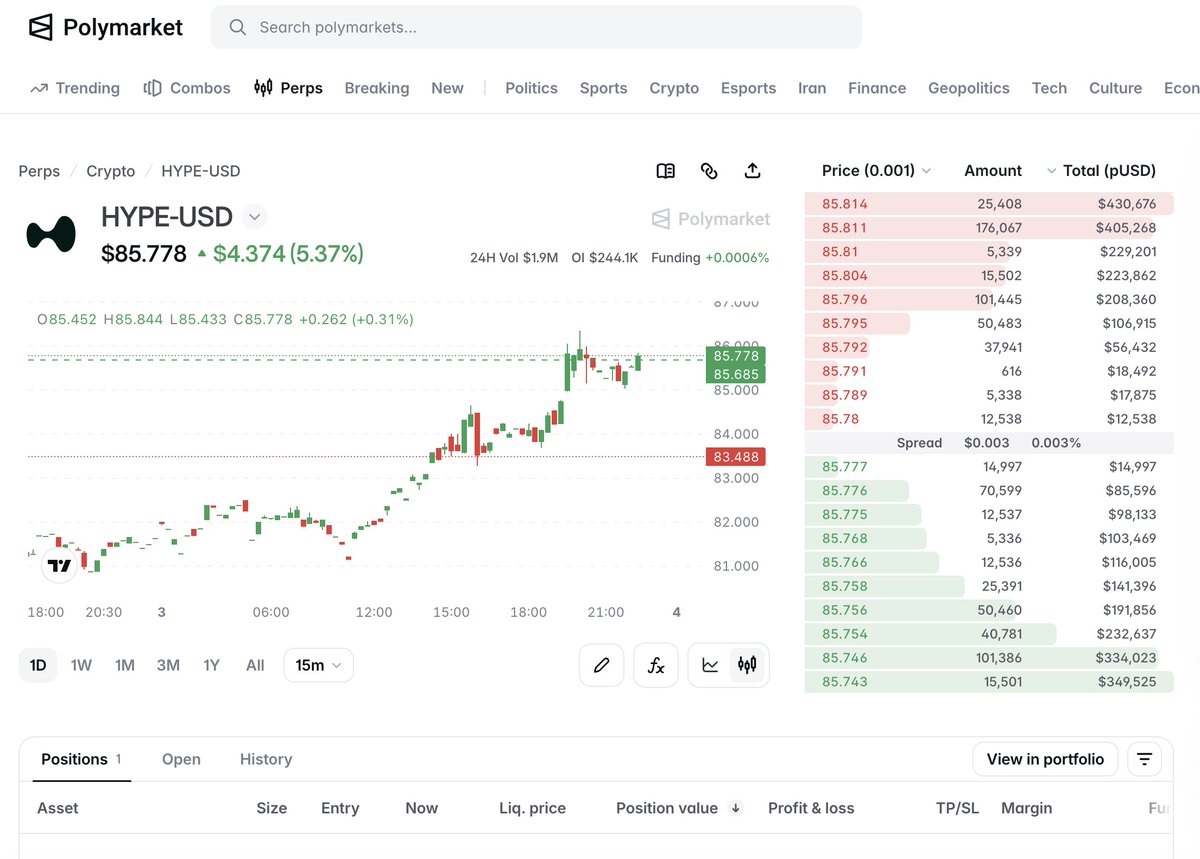Click the TradingView logo on chart
This screenshot has width=1200, height=859.
59,566
